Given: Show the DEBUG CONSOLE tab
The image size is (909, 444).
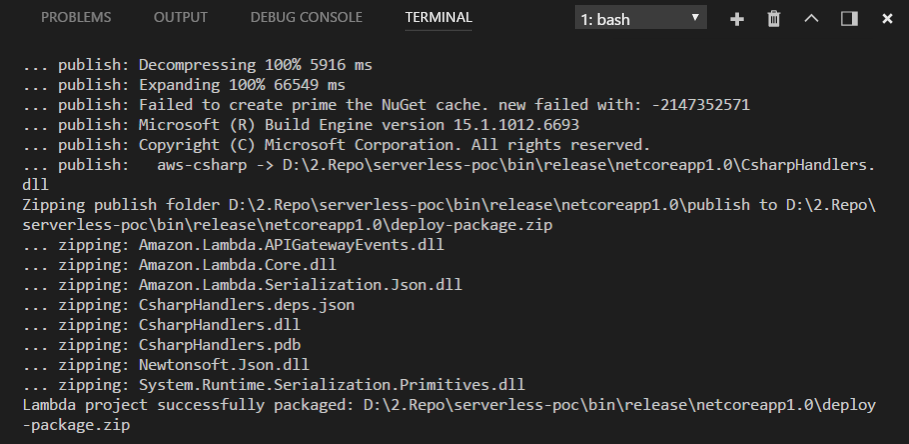Looking at the screenshot, I should (306, 18).
